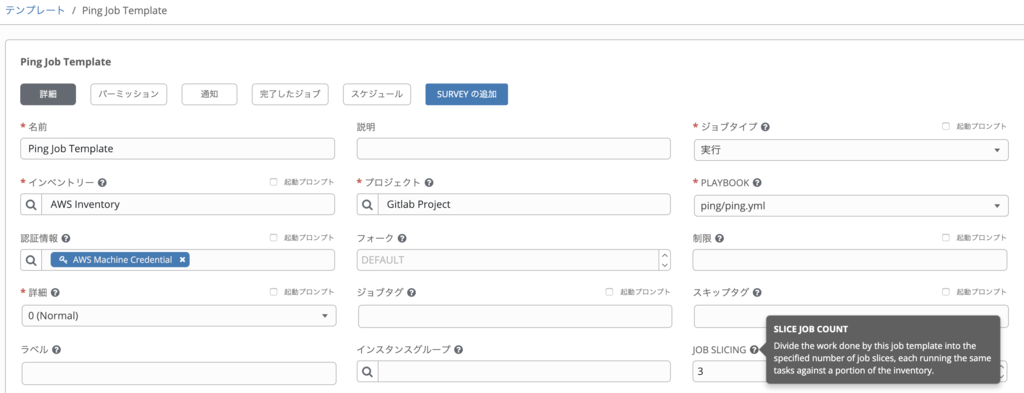This screenshot has height=393, width=1024.
Task: Enable 起動プロンプト checkbox for インベントリー
Action: [274, 182]
